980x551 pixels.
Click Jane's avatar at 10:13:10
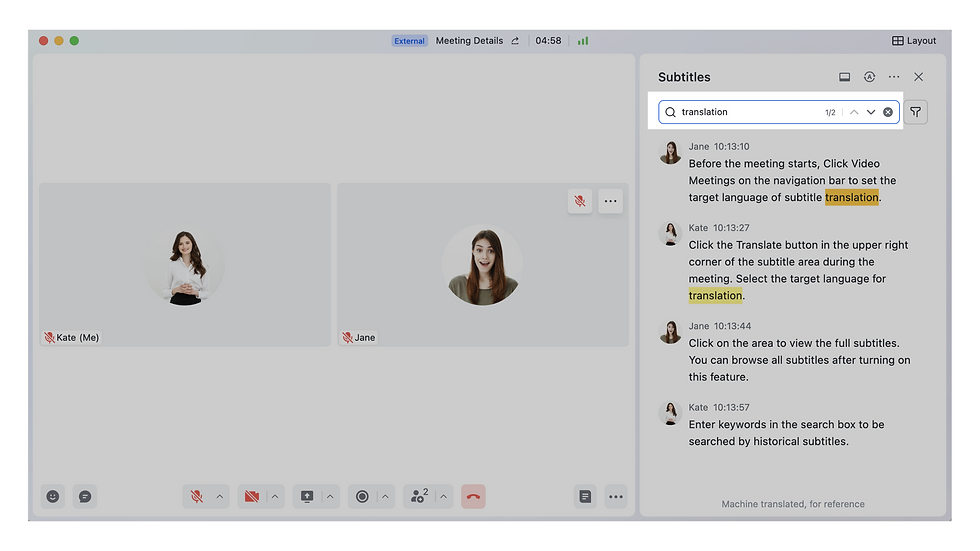point(671,152)
